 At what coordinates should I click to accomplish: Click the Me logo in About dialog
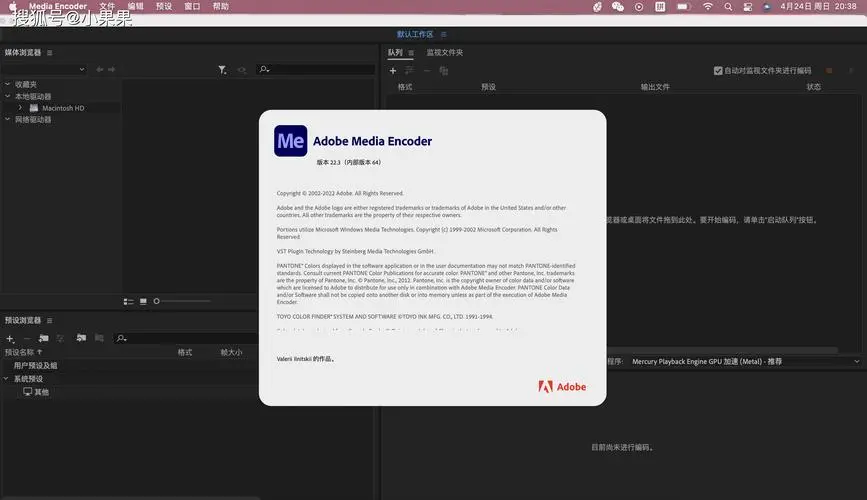pos(290,141)
